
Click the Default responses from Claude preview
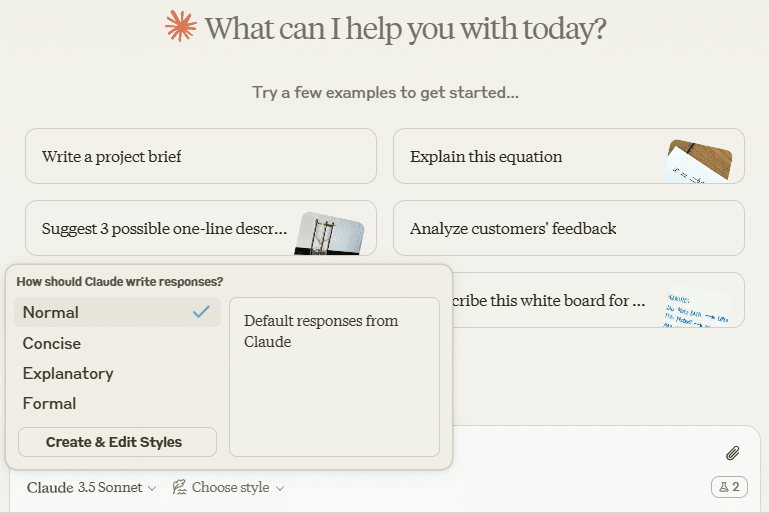click(x=334, y=377)
